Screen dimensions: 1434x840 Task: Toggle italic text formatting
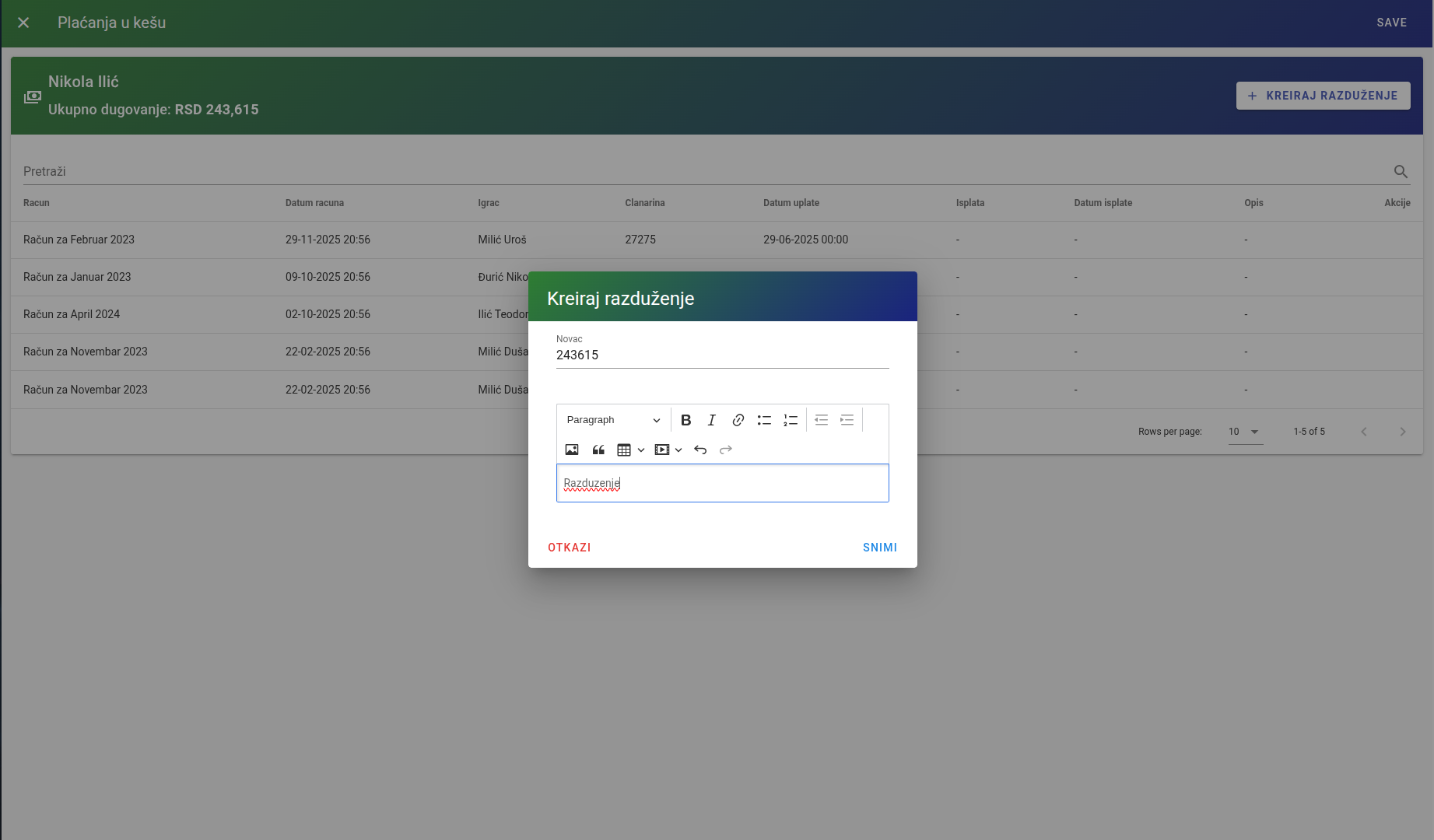[711, 420]
